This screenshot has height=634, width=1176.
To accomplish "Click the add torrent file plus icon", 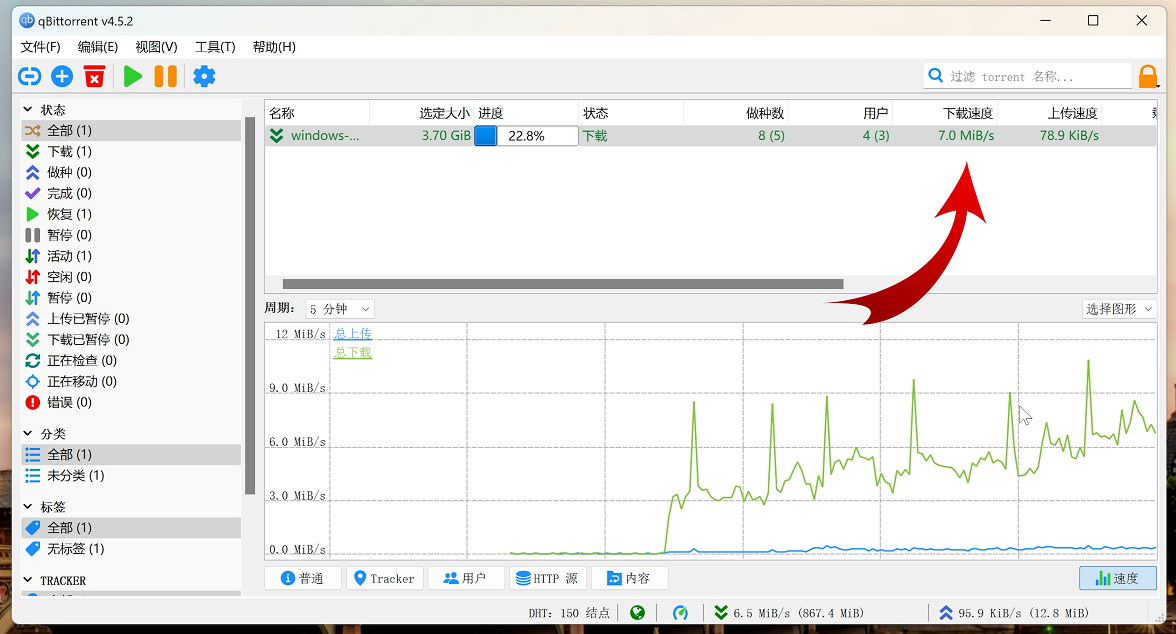I will (62, 76).
